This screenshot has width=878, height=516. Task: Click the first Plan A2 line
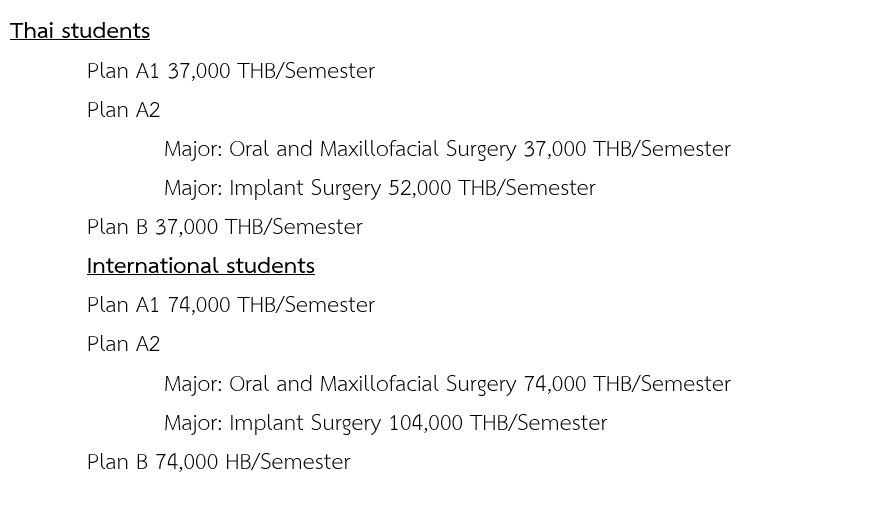(x=124, y=110)
